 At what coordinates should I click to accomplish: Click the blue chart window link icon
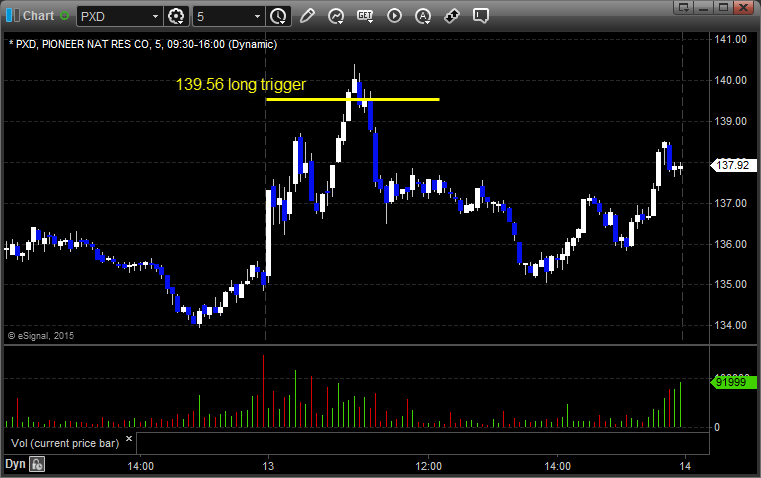pos(12,16)
